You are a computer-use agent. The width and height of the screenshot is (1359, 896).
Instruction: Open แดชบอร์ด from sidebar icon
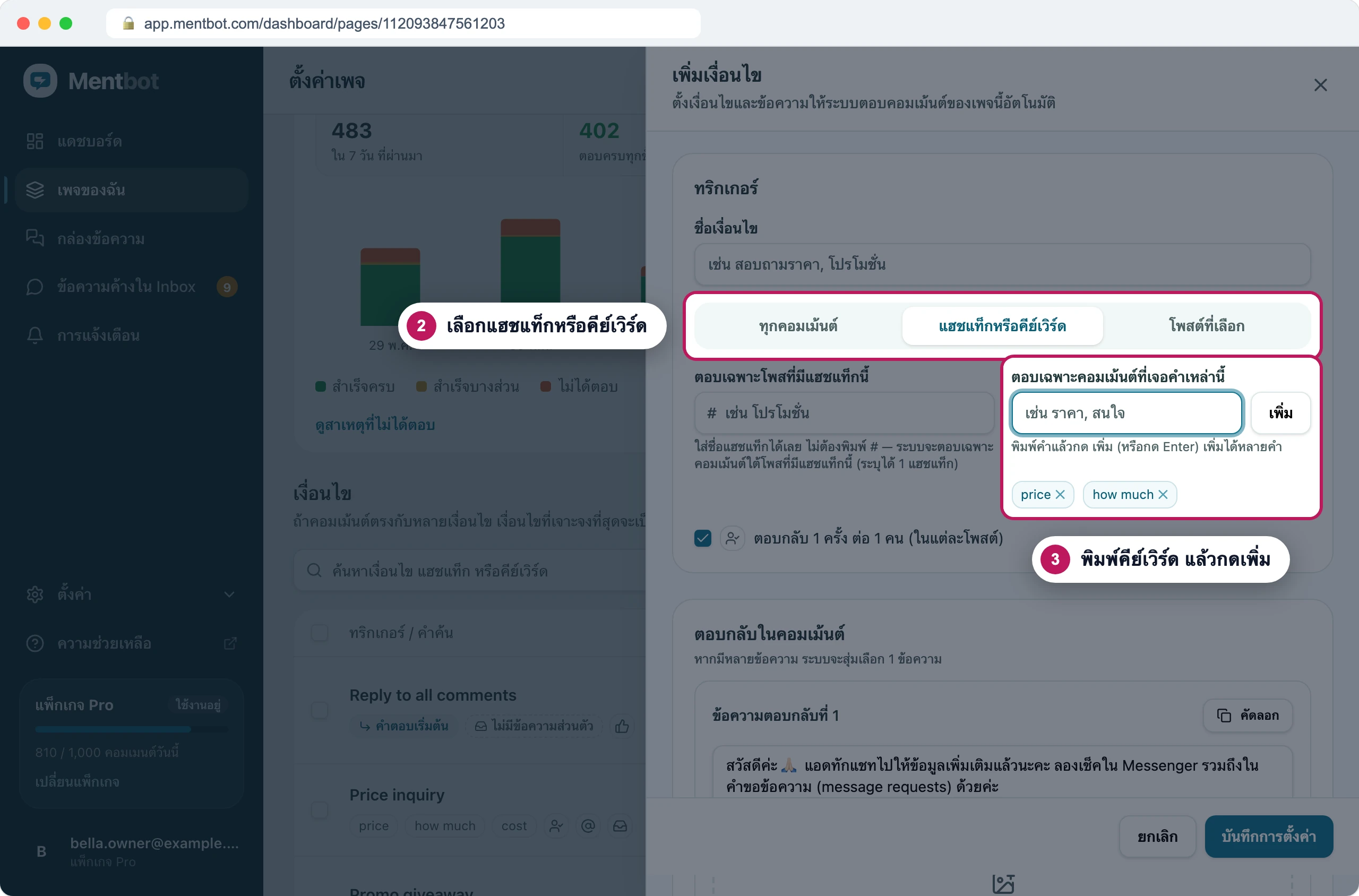click(35, 141)
